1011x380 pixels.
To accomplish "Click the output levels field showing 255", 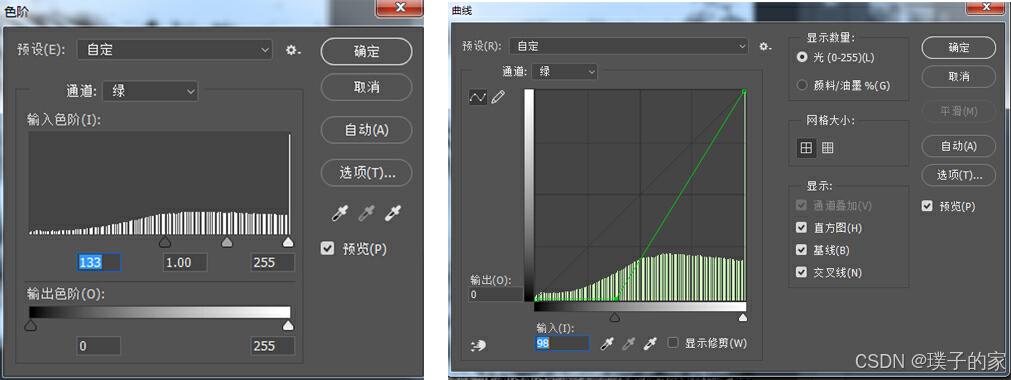I will click(x=273, y=346).
